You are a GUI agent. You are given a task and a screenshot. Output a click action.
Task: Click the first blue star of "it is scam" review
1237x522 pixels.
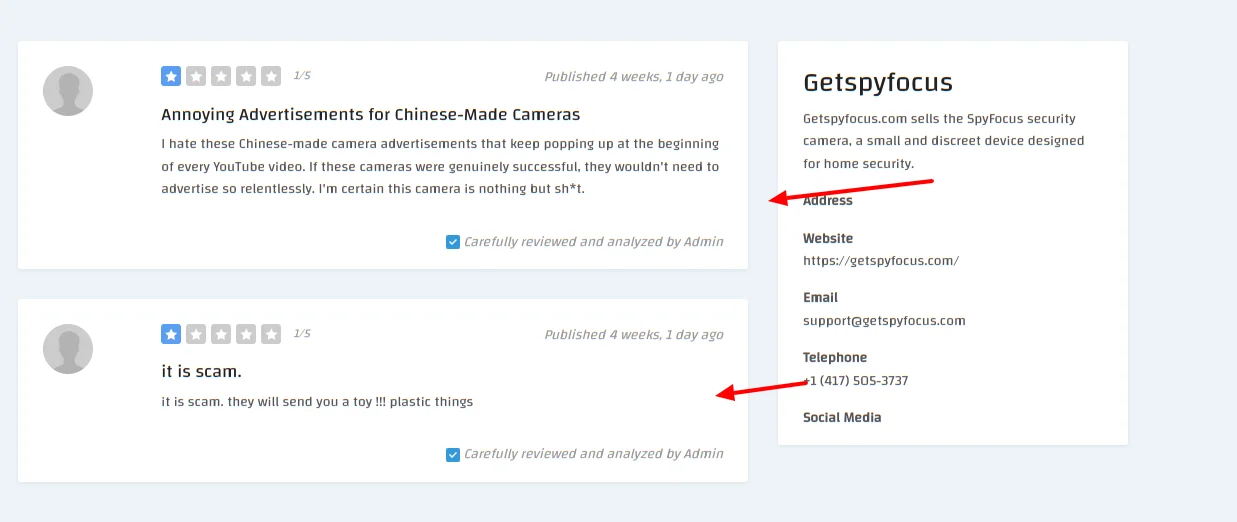(x=171, y=334)
